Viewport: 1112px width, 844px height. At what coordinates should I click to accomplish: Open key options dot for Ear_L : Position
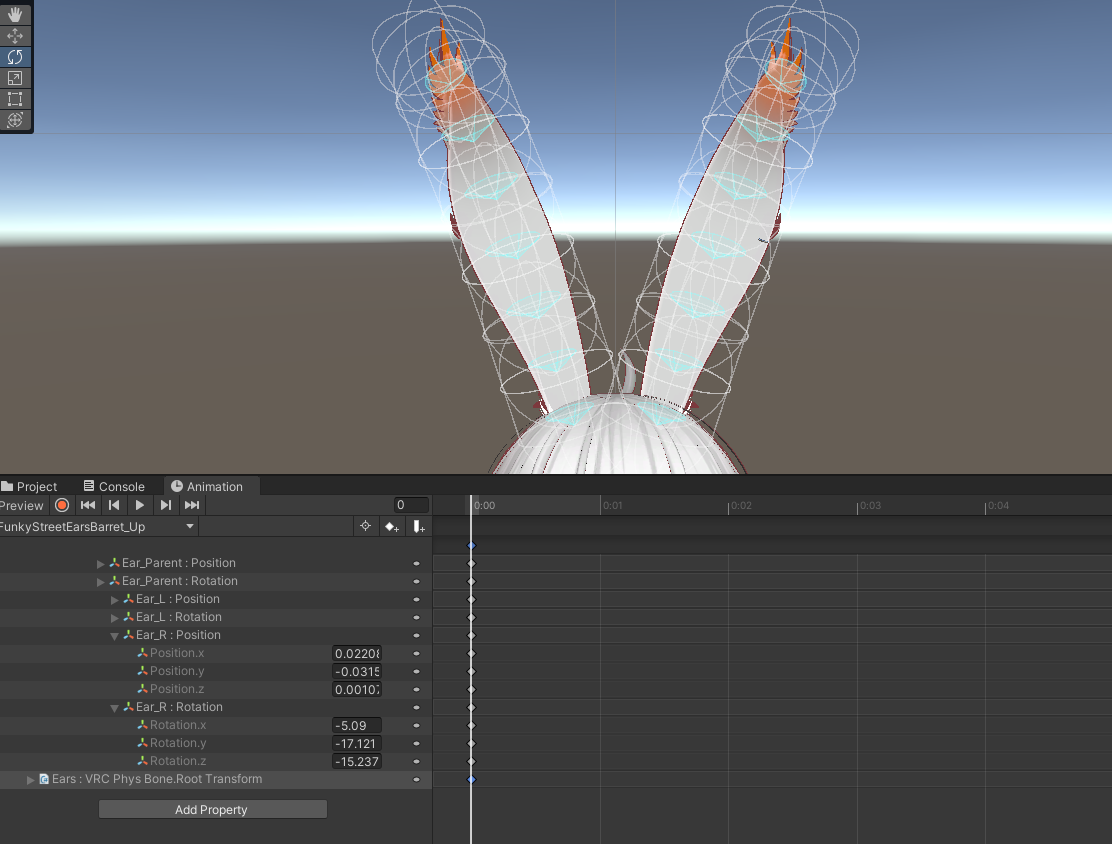[416, 599]
